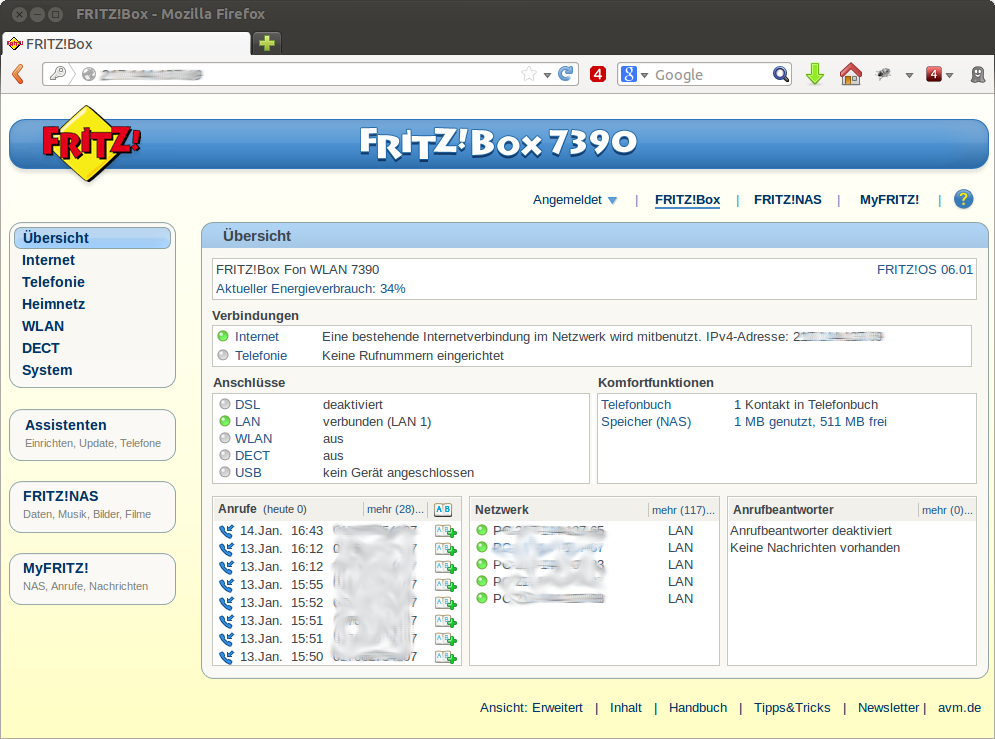The height and width of the screenshot is (739, 995).
Task: Open the Google search engine dropdown
Action: pyautogui.click(x=634, y=74)
